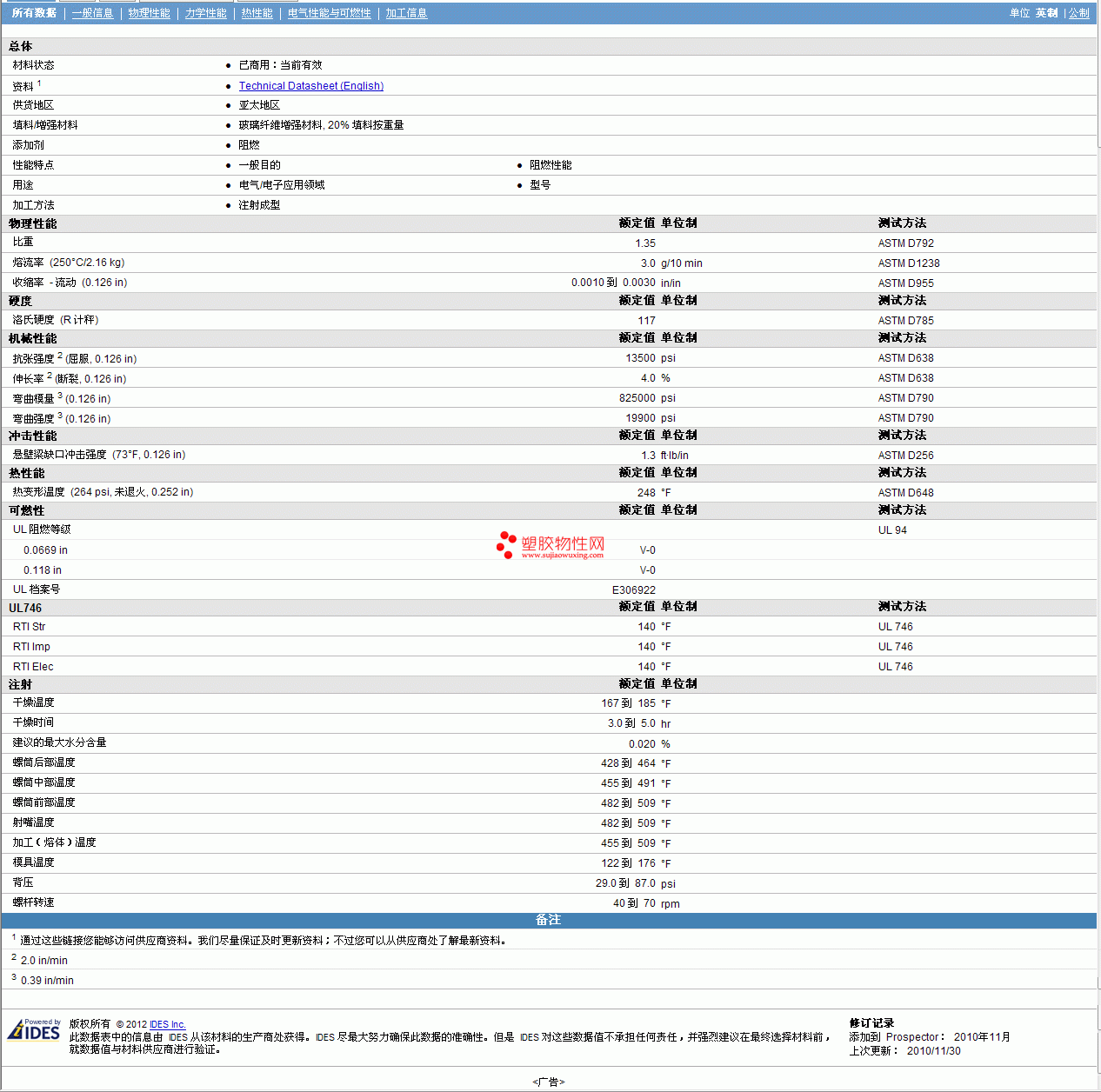The image size is (1101, 1092).
Task: Select 英制 units option
Action: coord(1046,13)
